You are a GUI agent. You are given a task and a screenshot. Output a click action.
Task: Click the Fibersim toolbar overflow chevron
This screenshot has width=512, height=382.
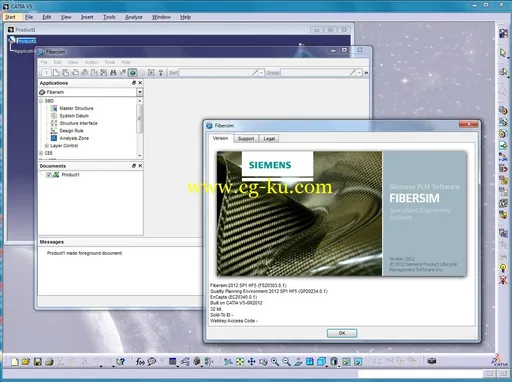coord(366,73)
